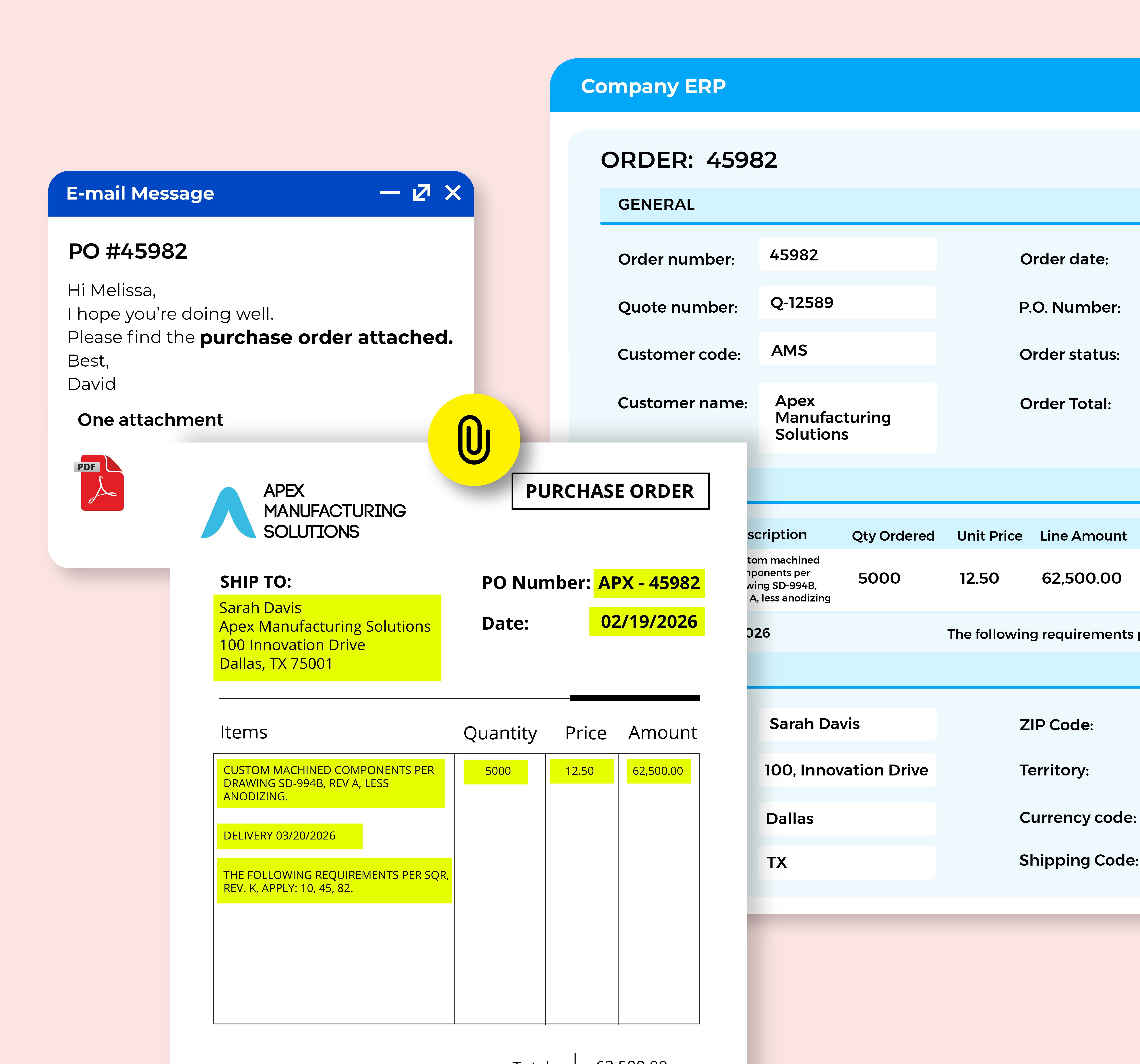
Task: Click the 'Order Total:' label in ERP
Action: [1065, 404]
